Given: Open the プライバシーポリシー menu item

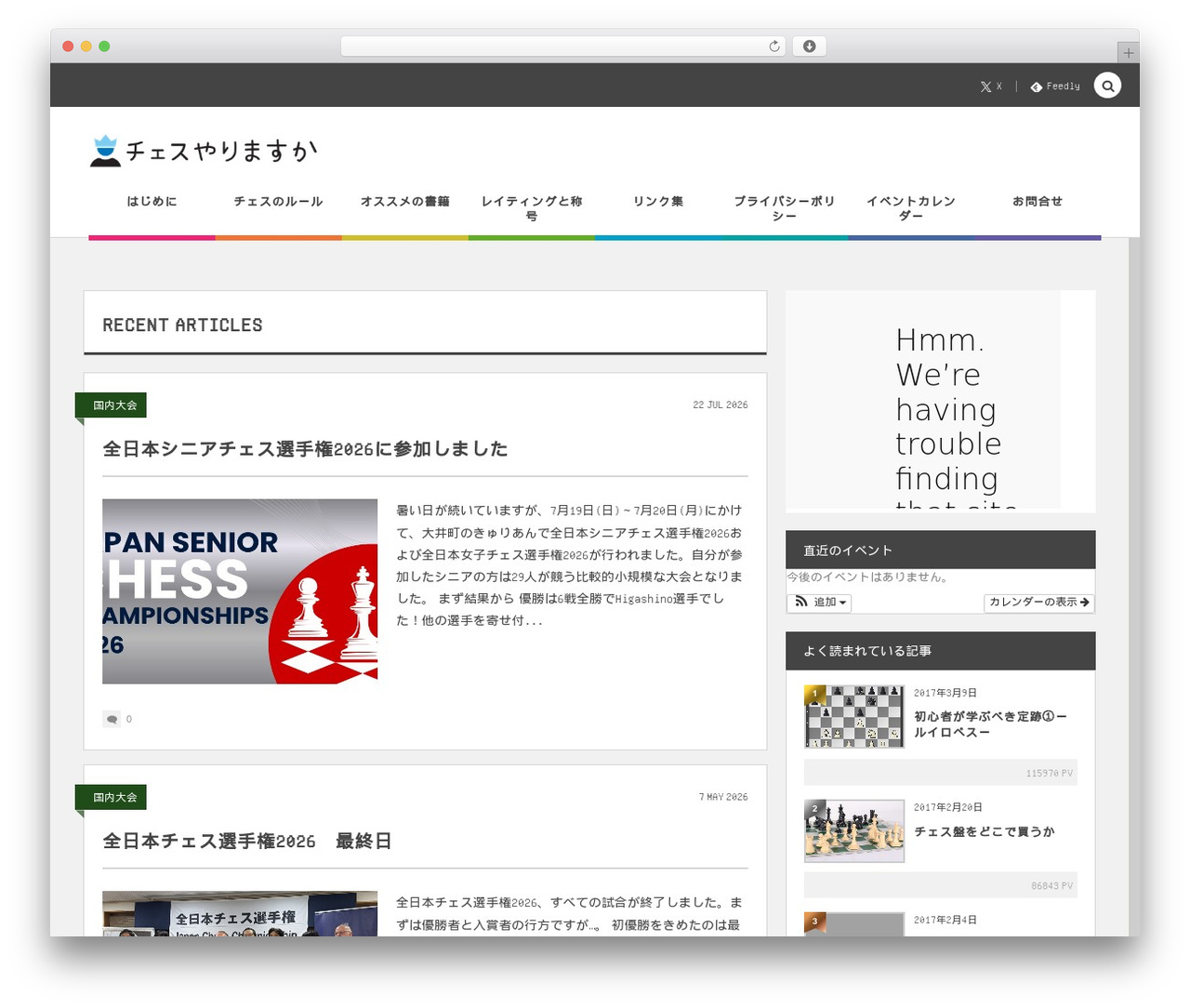Looking at the screenshot, I should (785, 208).
